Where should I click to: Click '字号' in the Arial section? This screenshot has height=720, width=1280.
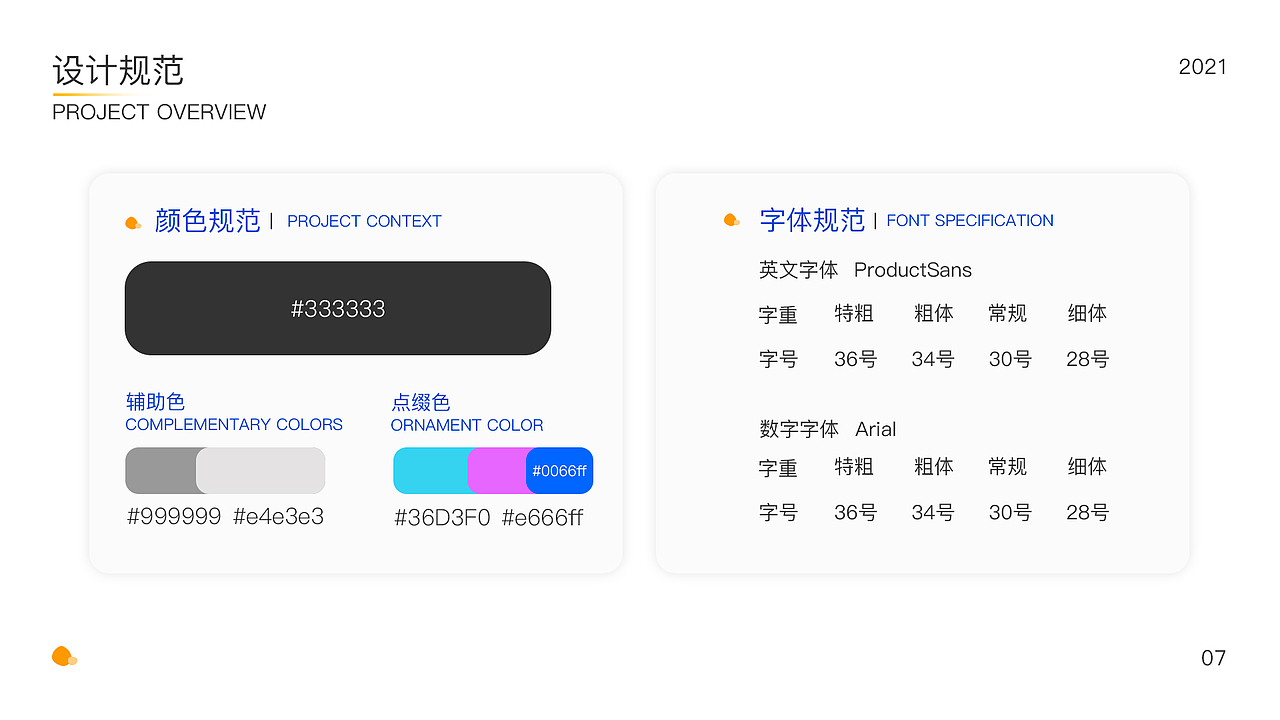(778, 513)
